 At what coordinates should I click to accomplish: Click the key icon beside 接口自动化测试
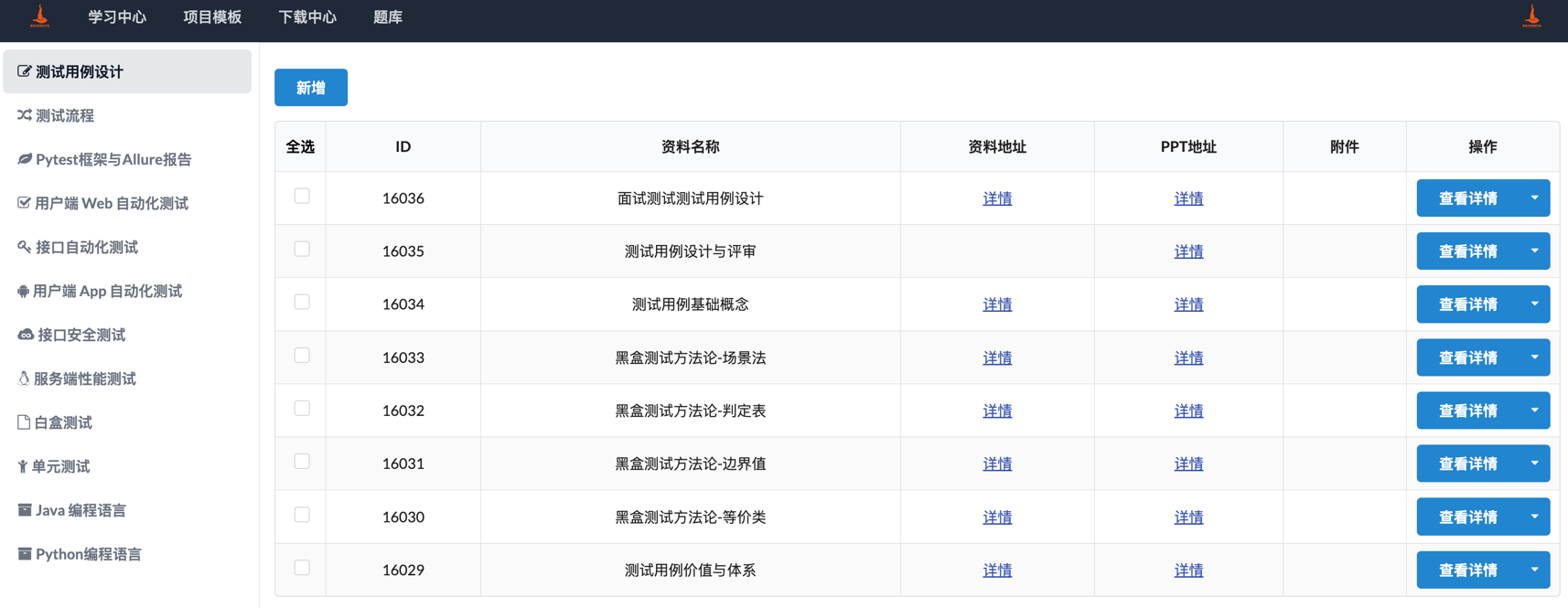25,247
